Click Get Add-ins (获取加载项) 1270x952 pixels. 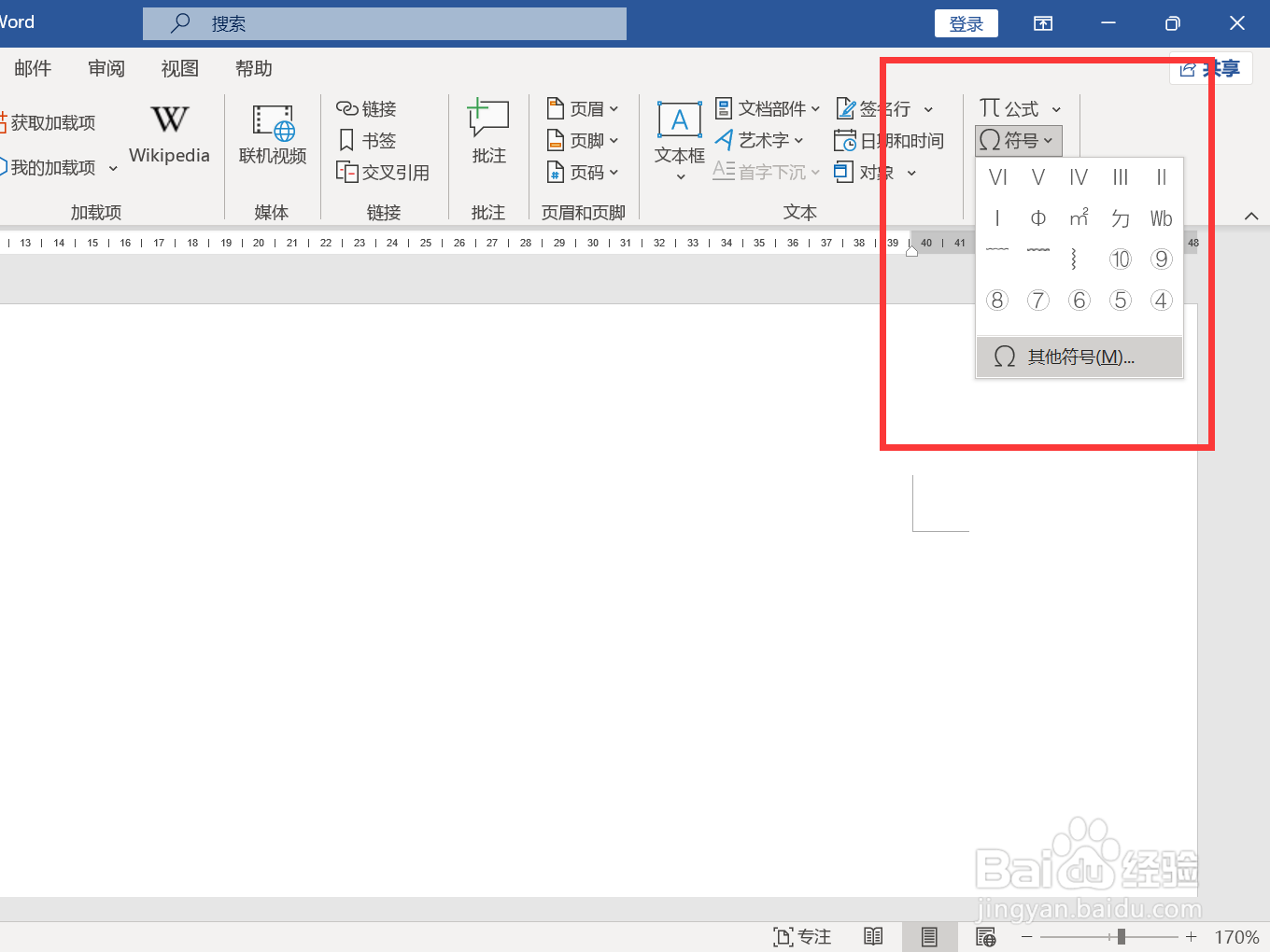point(48,123)
